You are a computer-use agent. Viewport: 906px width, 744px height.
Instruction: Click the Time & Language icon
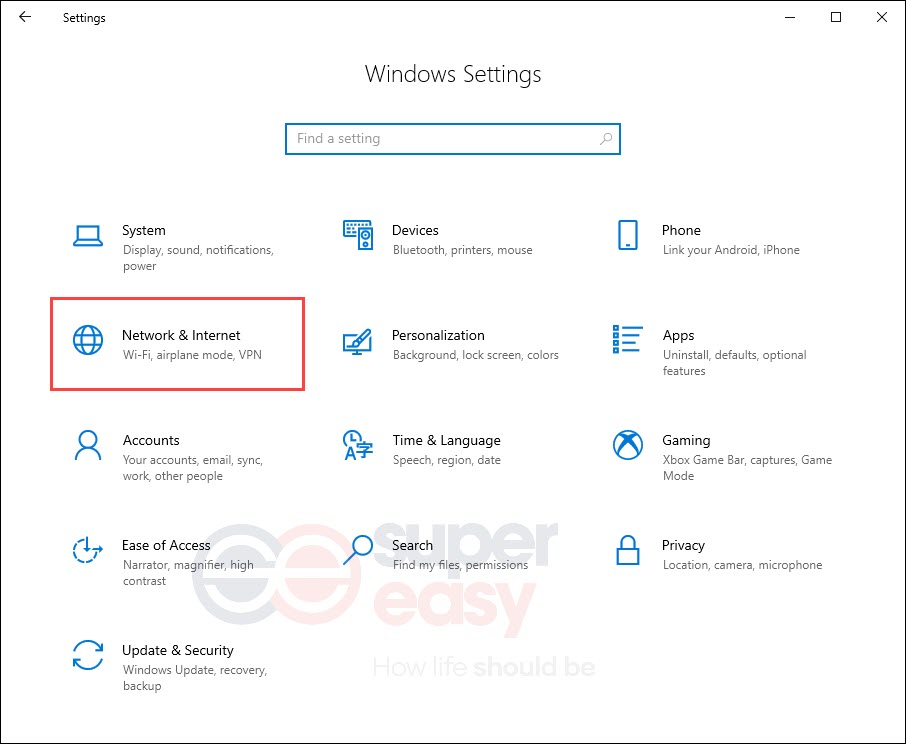point(358,445)
